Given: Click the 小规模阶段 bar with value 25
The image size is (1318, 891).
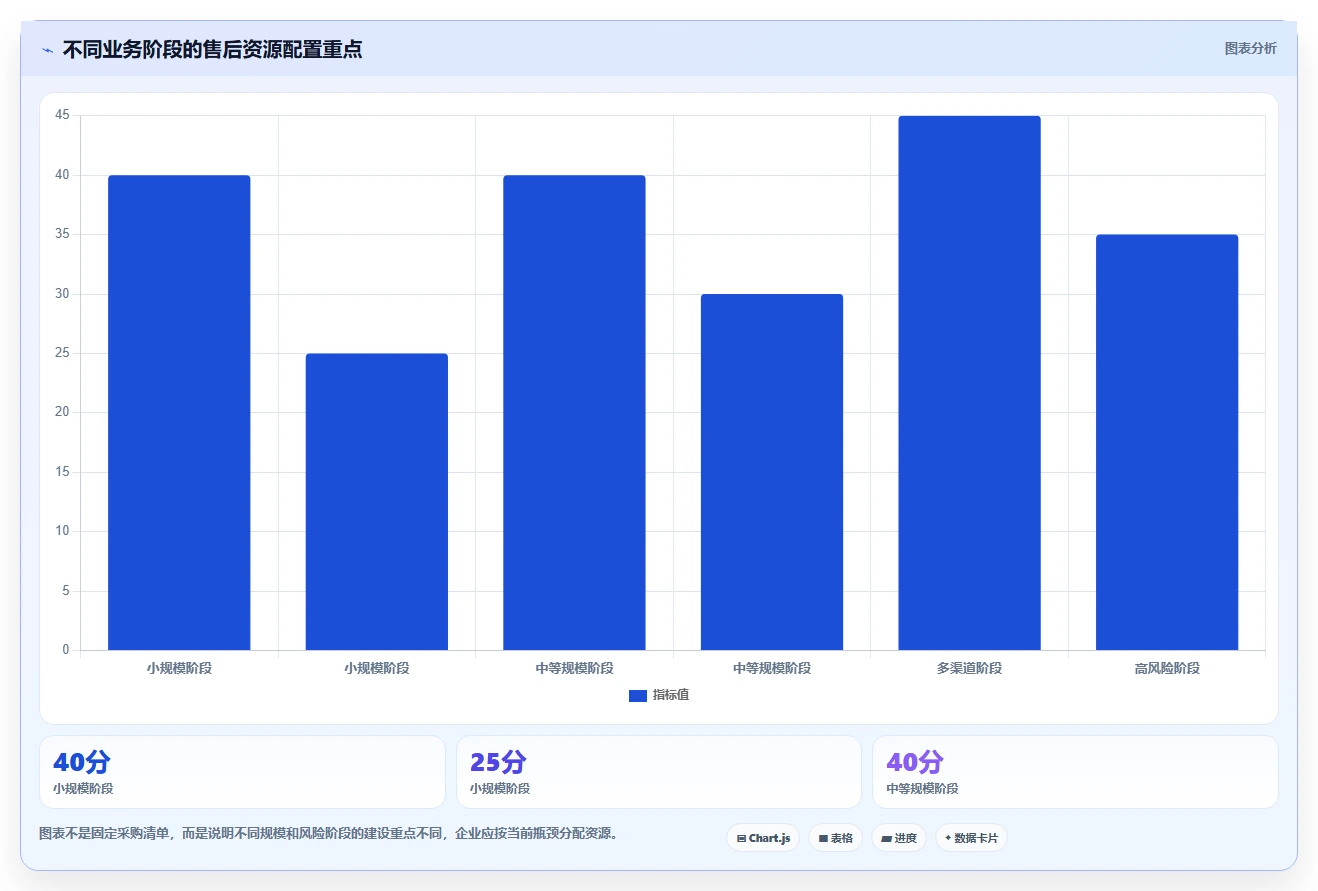Looking at the screenshot, I should (x=377, y=502).
